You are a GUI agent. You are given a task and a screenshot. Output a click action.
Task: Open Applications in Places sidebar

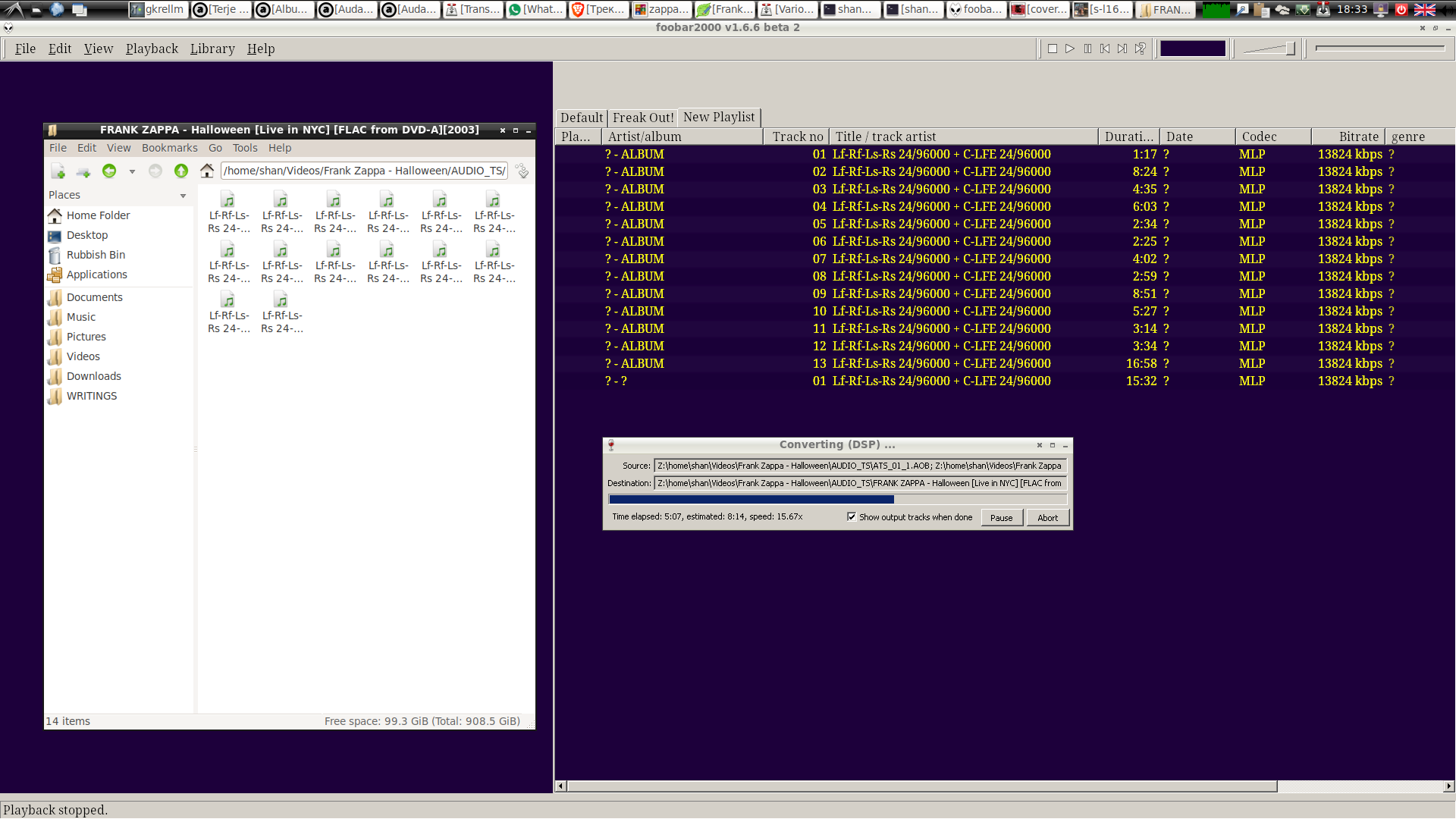[x=96, y=275]
